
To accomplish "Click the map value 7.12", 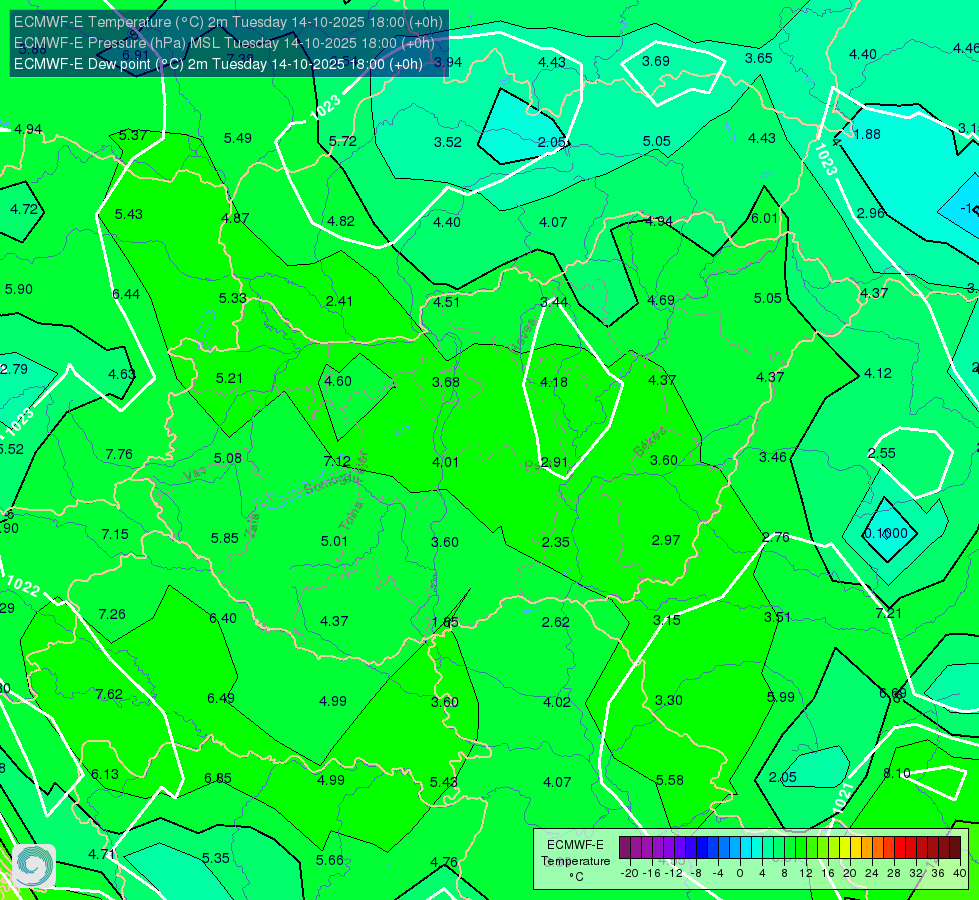I will tap(337, 461).
